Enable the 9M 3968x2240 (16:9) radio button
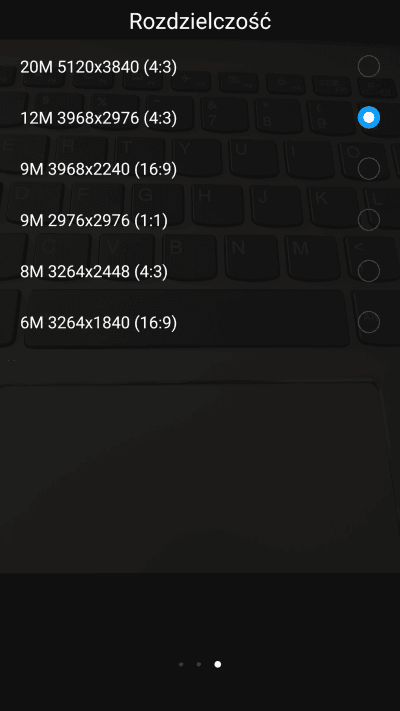Image resolution: width=400 pixels, height=711 pixels. (369, 169)
